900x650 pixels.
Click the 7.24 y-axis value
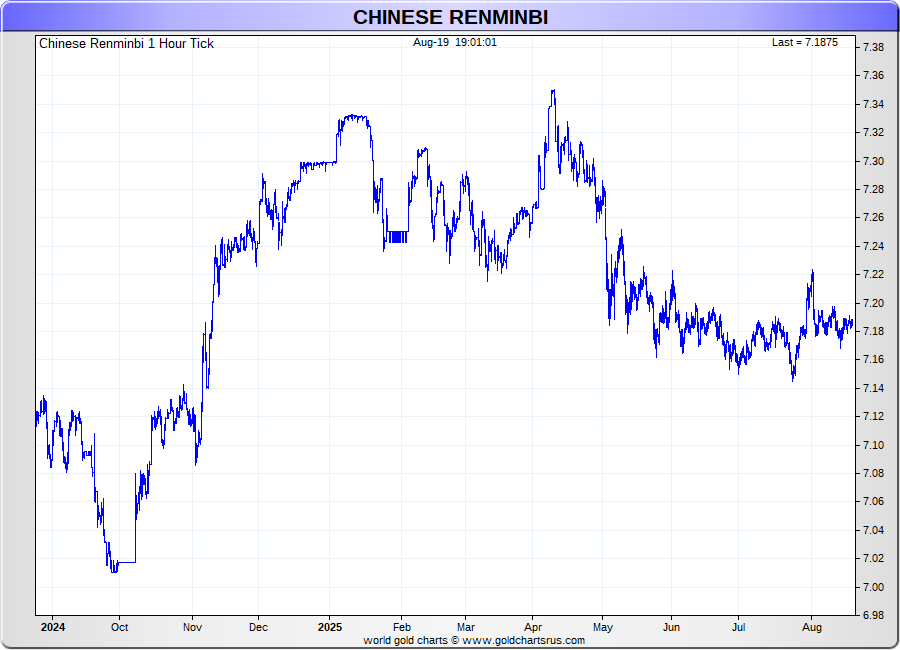874,246
